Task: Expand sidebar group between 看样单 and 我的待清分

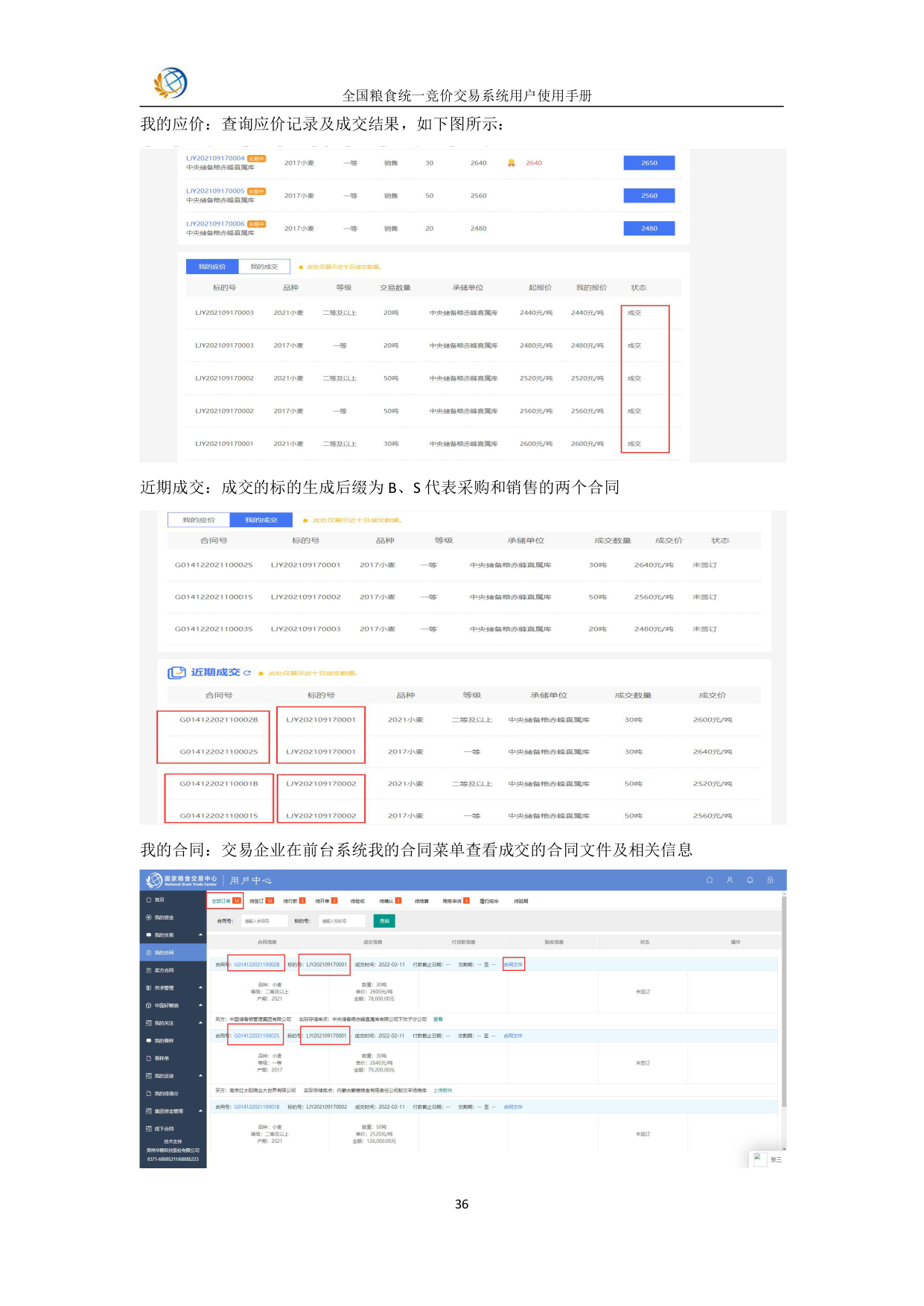Action: coord(173,1076)
